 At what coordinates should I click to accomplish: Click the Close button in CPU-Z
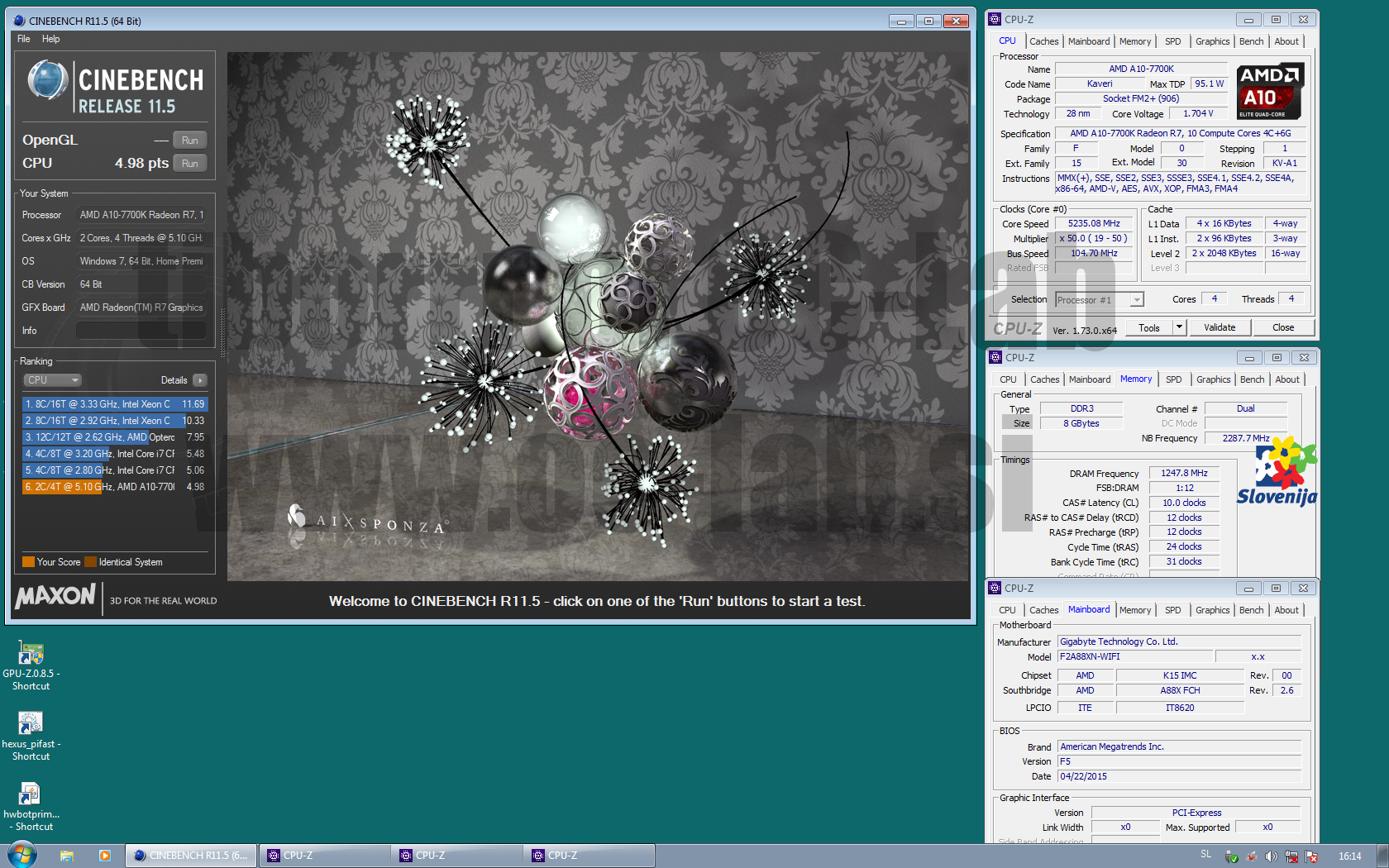(1283, 327)
